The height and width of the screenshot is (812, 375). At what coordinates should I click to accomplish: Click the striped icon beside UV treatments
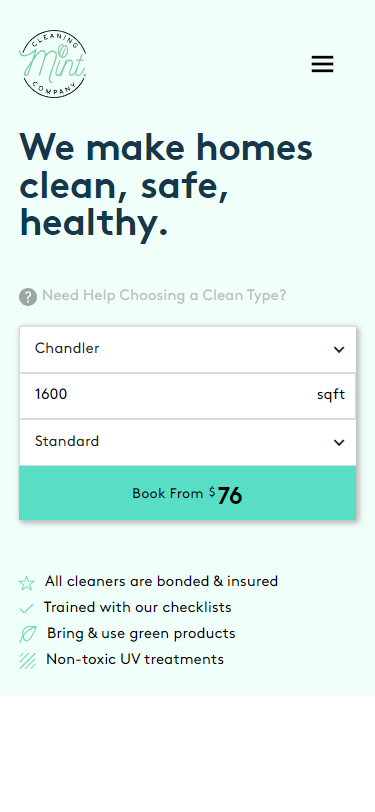tap(27, 661)
